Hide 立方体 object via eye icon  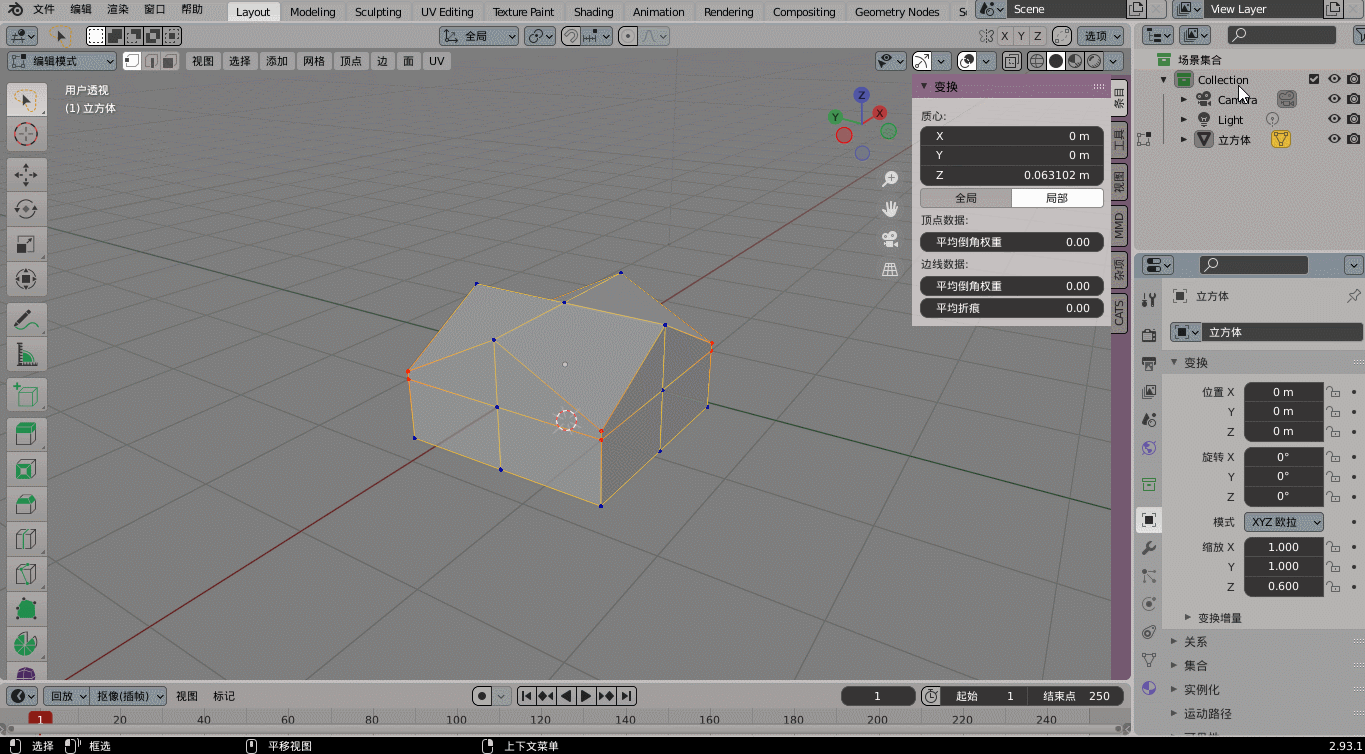coord(1334,139)
